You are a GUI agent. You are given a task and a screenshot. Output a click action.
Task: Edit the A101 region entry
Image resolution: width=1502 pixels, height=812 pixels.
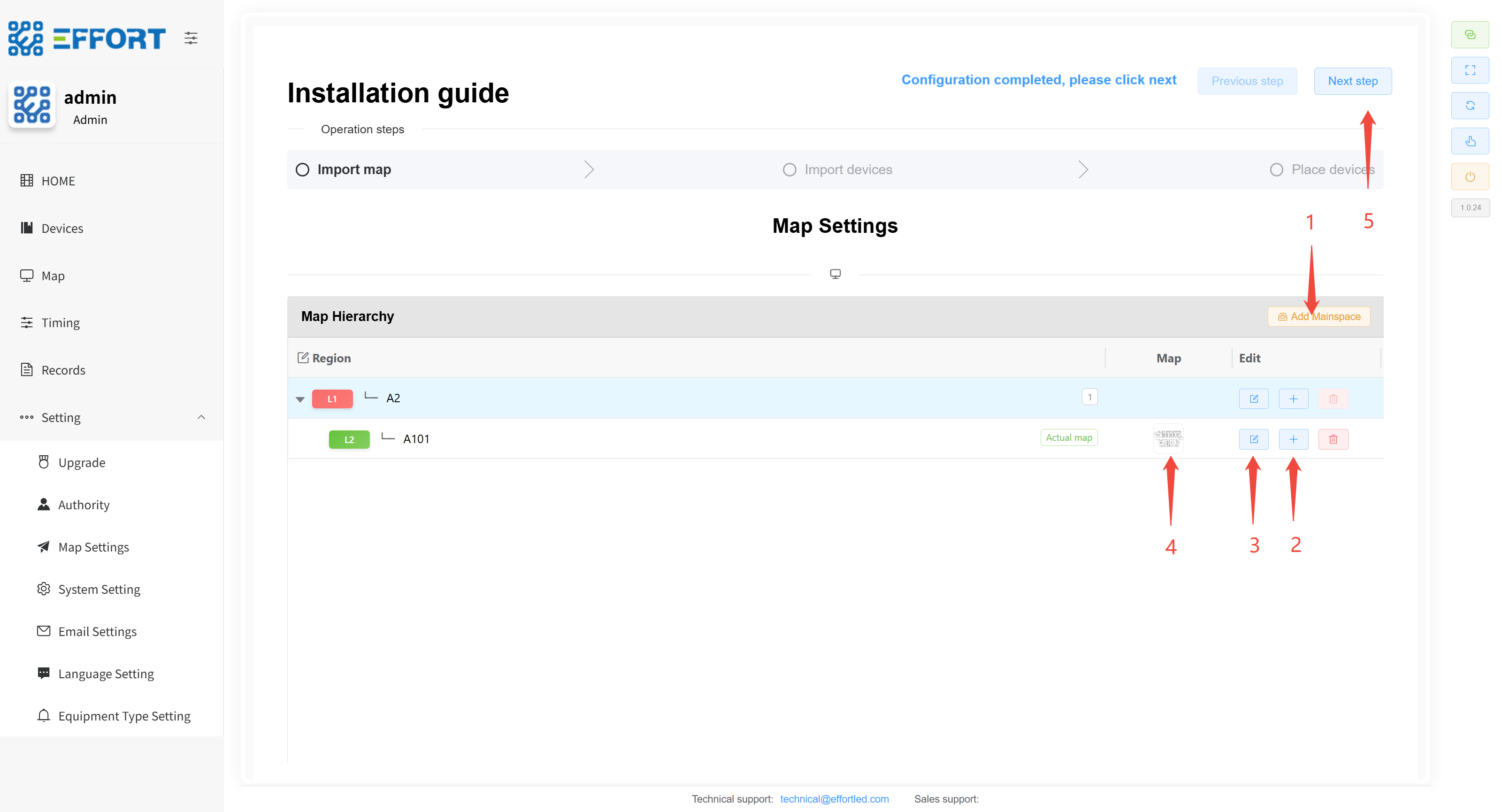[x=1253, y=439]
